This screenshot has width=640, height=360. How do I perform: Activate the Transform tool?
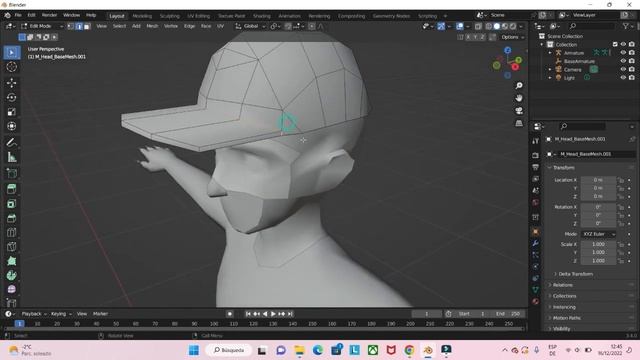[x=12, y=126]
